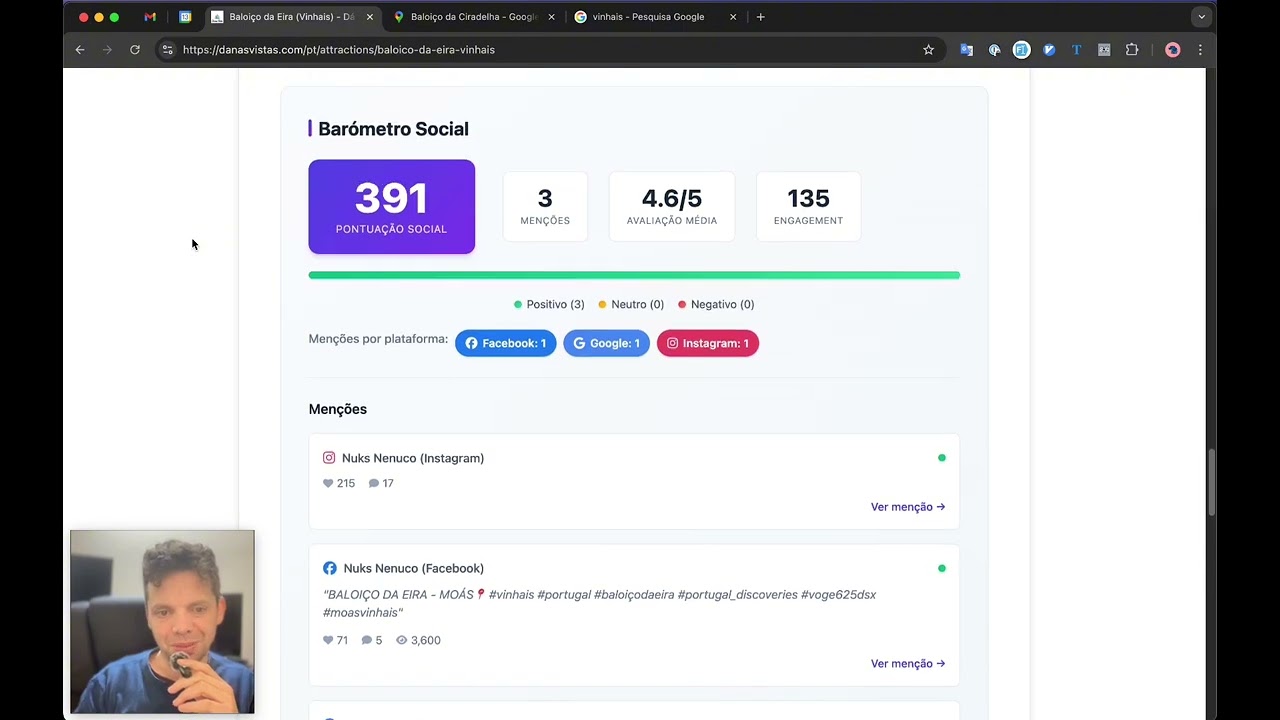
Task: Open the blue T extension icon
Action: pos(1076,50)
